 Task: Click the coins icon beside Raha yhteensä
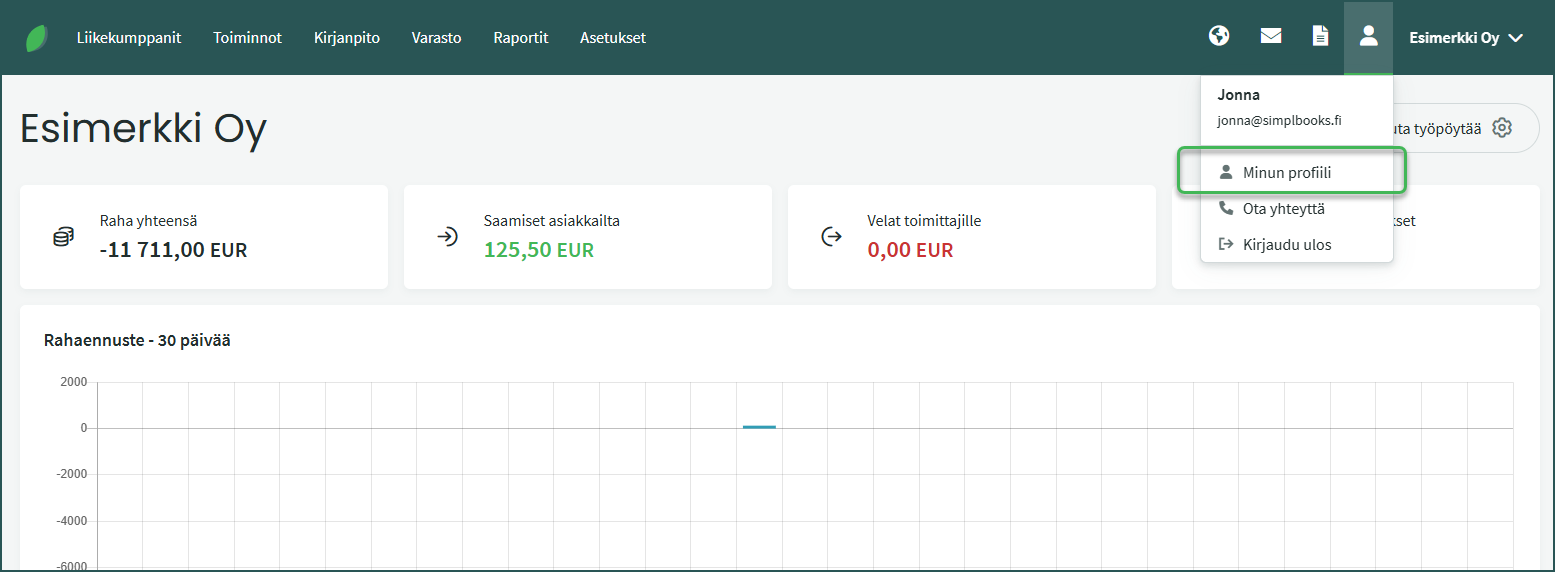coord(63,237)
